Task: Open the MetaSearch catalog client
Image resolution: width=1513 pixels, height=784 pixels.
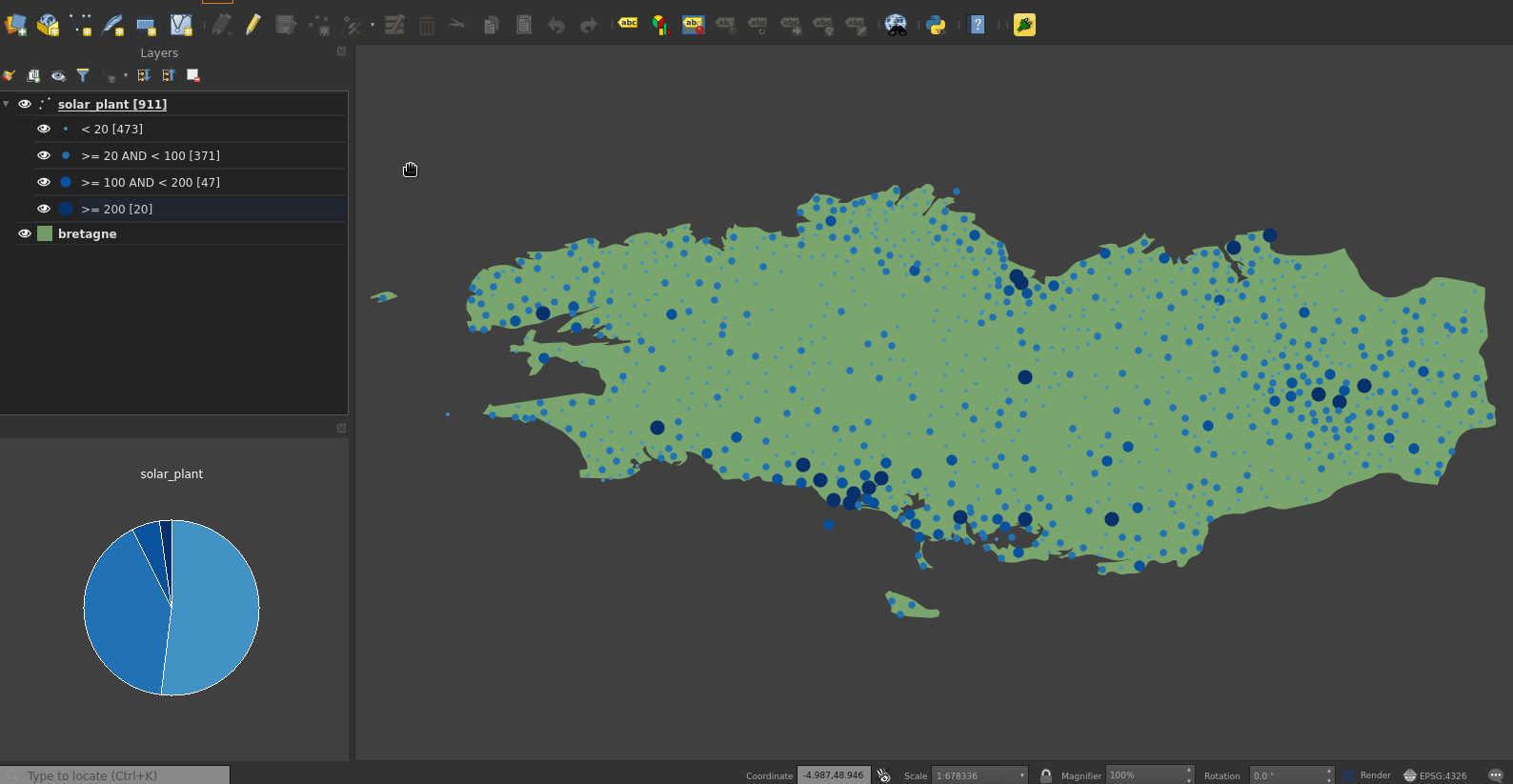Action: 896,25
